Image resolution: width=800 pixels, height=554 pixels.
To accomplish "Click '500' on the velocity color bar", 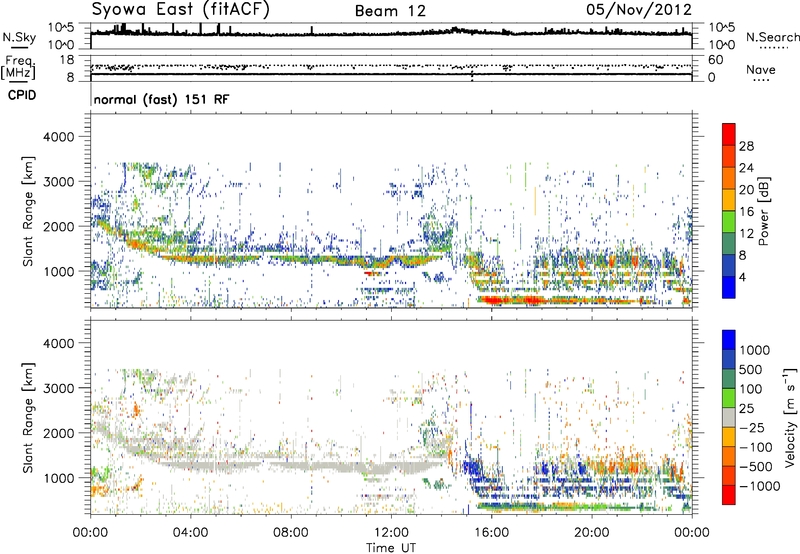I will pos(751,369).
